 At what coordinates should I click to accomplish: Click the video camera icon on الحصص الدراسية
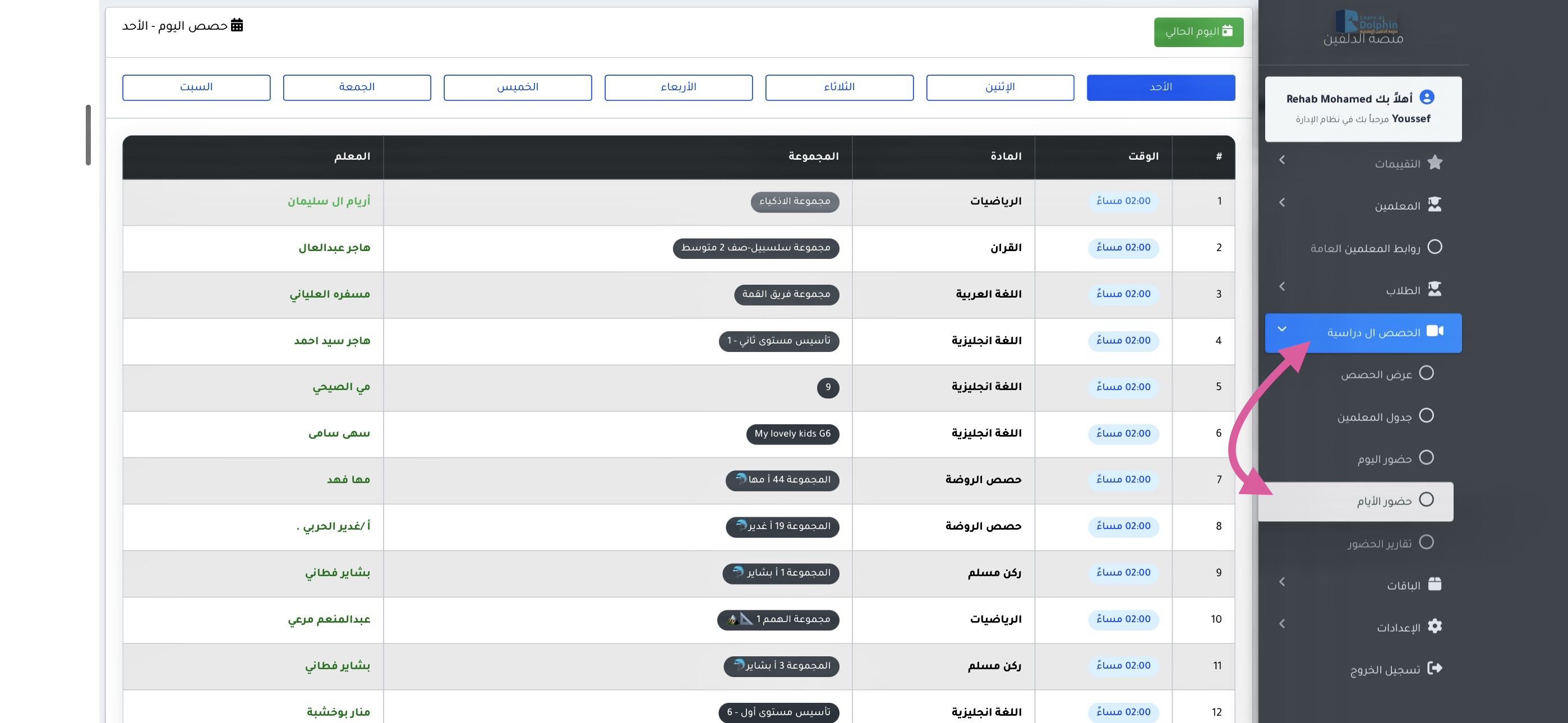point(1435,331)
